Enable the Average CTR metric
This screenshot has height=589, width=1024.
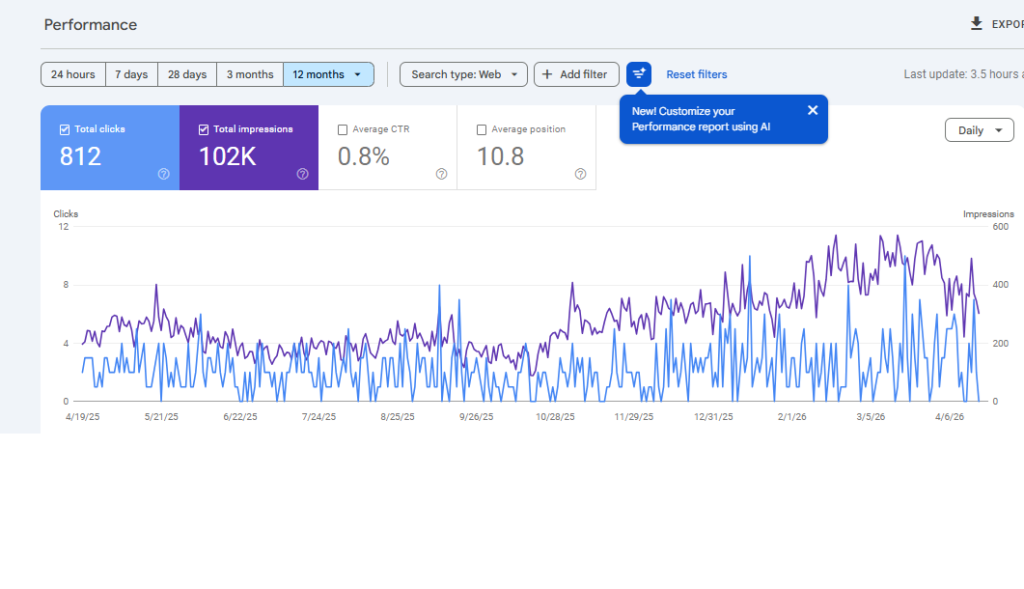click(344, 129)
